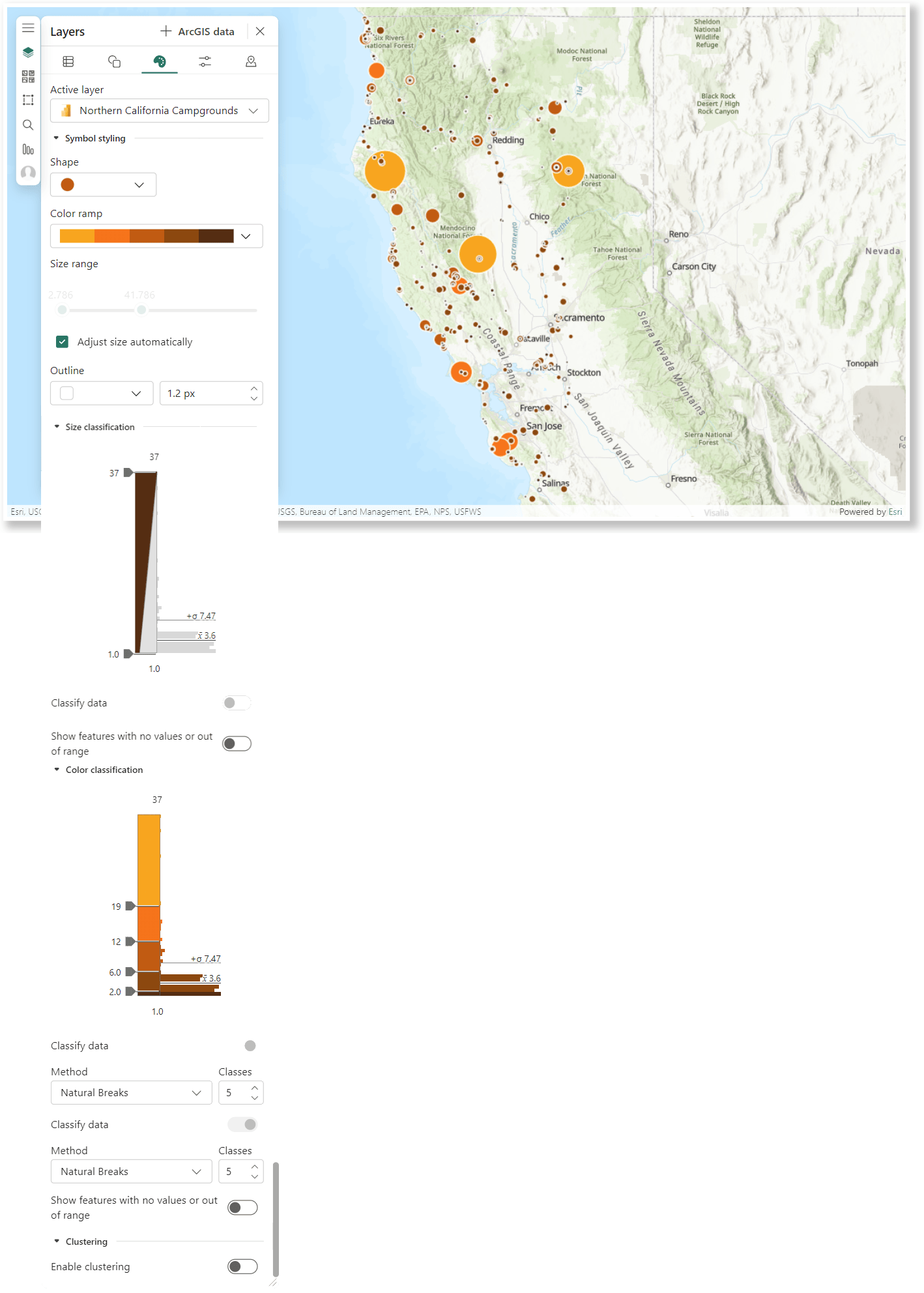Screen dimensions: 924x1293
Task: Open the Outline color dropdown
Action: [x=102, y=393]
